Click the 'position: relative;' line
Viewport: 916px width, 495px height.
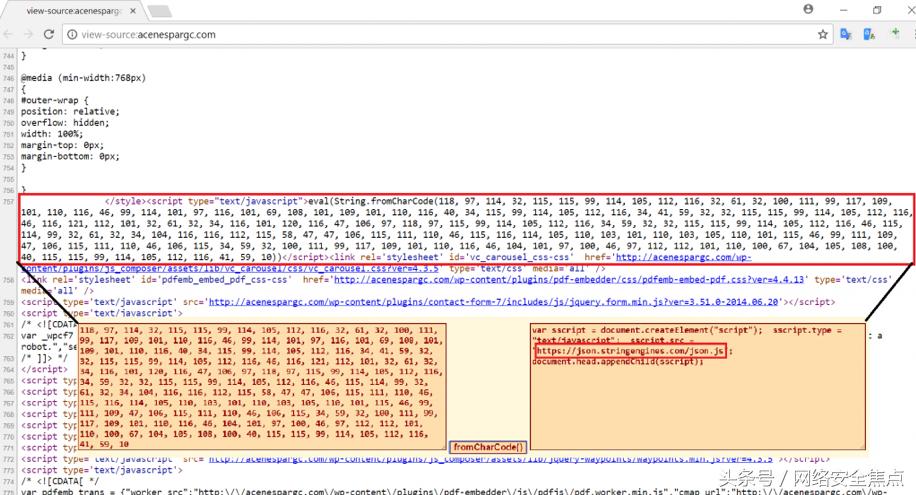70,111
